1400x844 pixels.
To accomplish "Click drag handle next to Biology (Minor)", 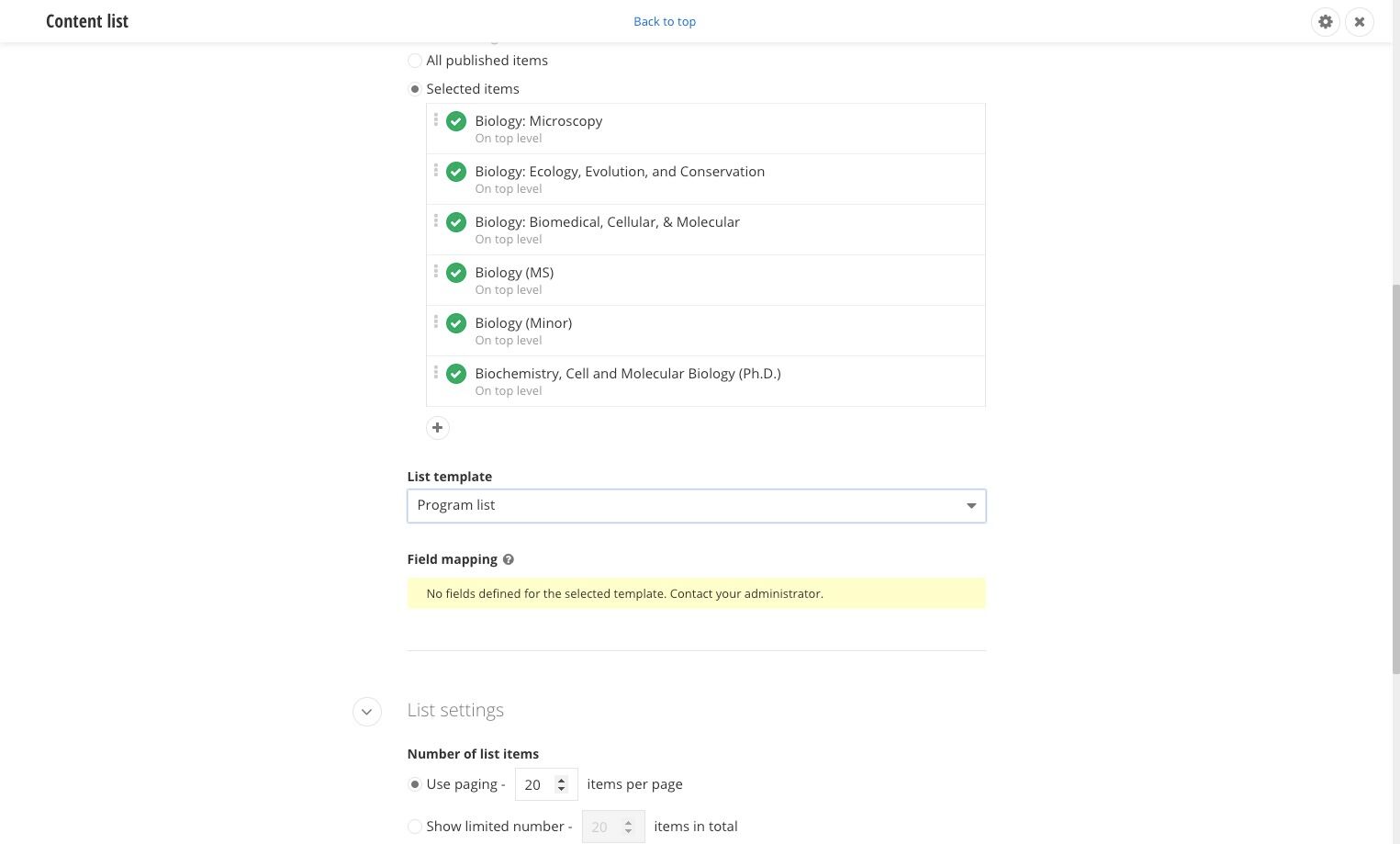I will tap(436, 322).
